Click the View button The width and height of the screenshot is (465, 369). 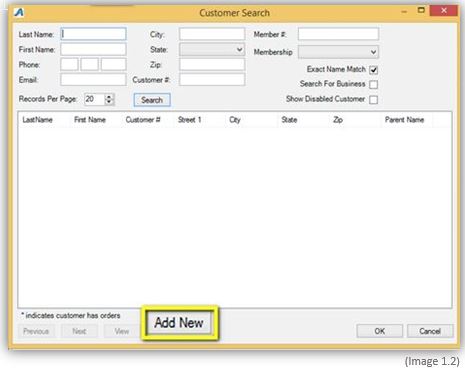click(122, 331)
